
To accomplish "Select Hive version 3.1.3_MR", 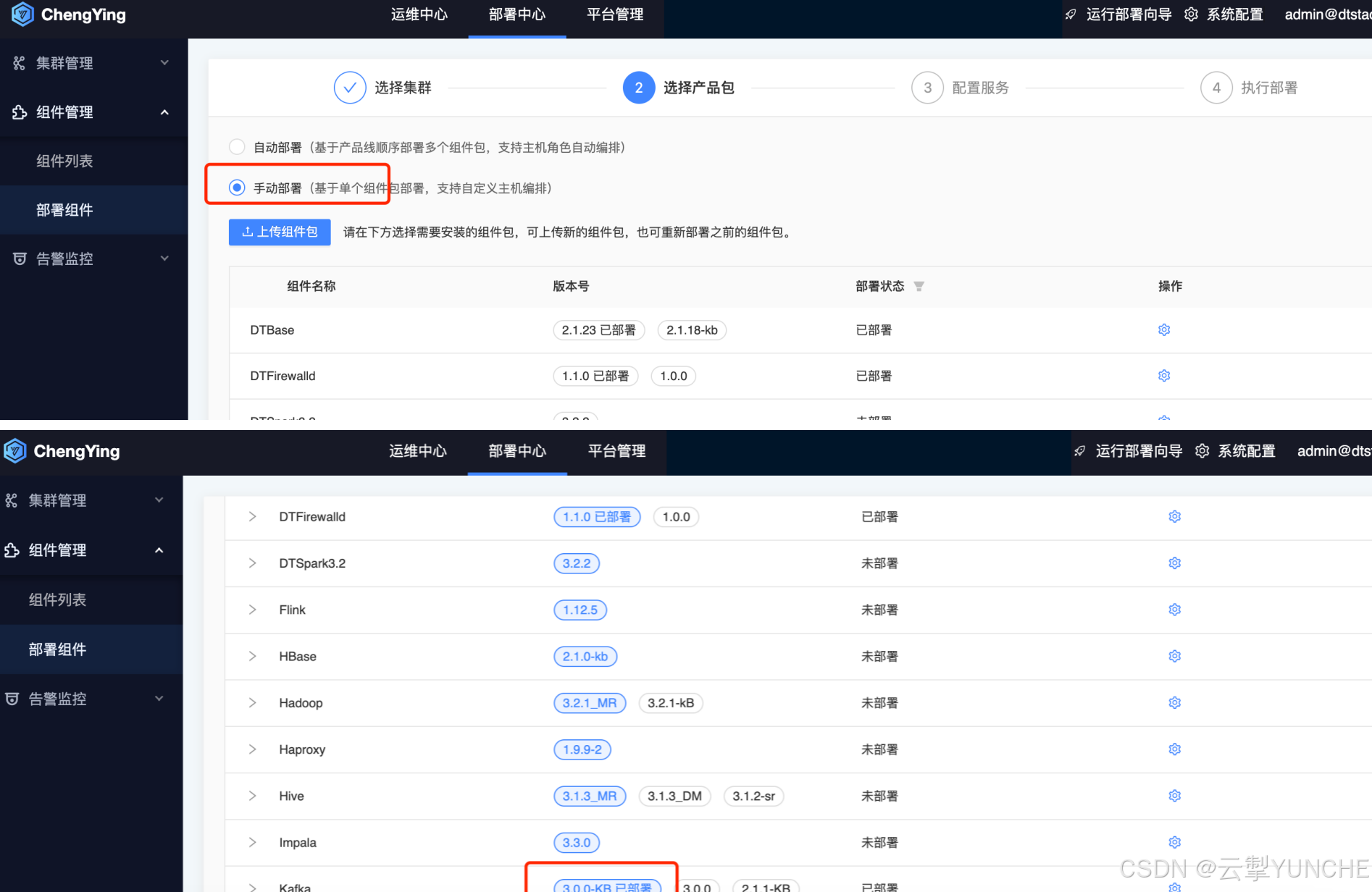I will click(x=590, y=796).
